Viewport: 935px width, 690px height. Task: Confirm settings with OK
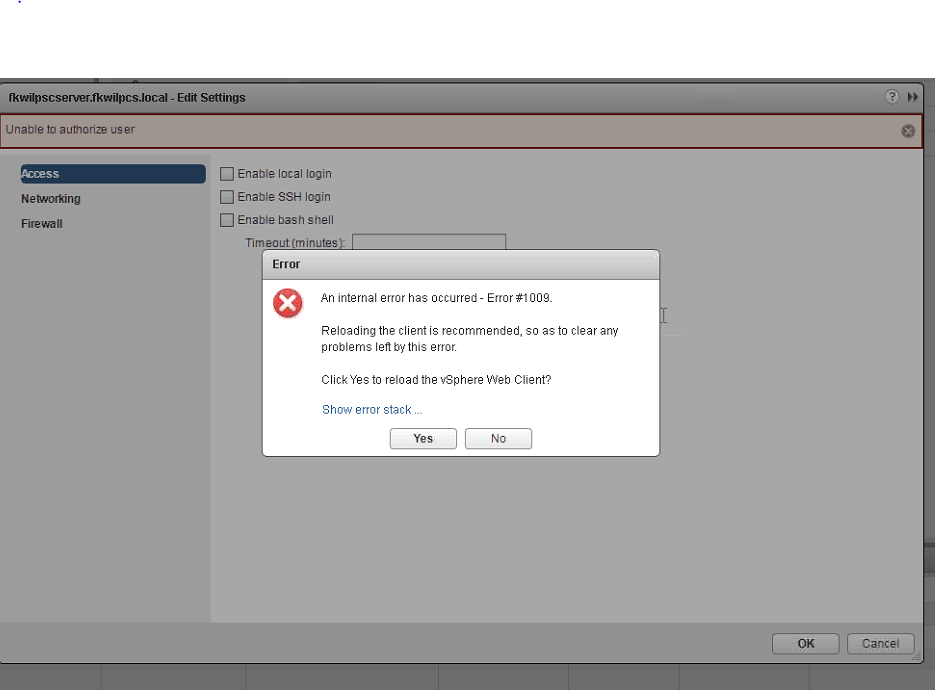tap(805, 643)
